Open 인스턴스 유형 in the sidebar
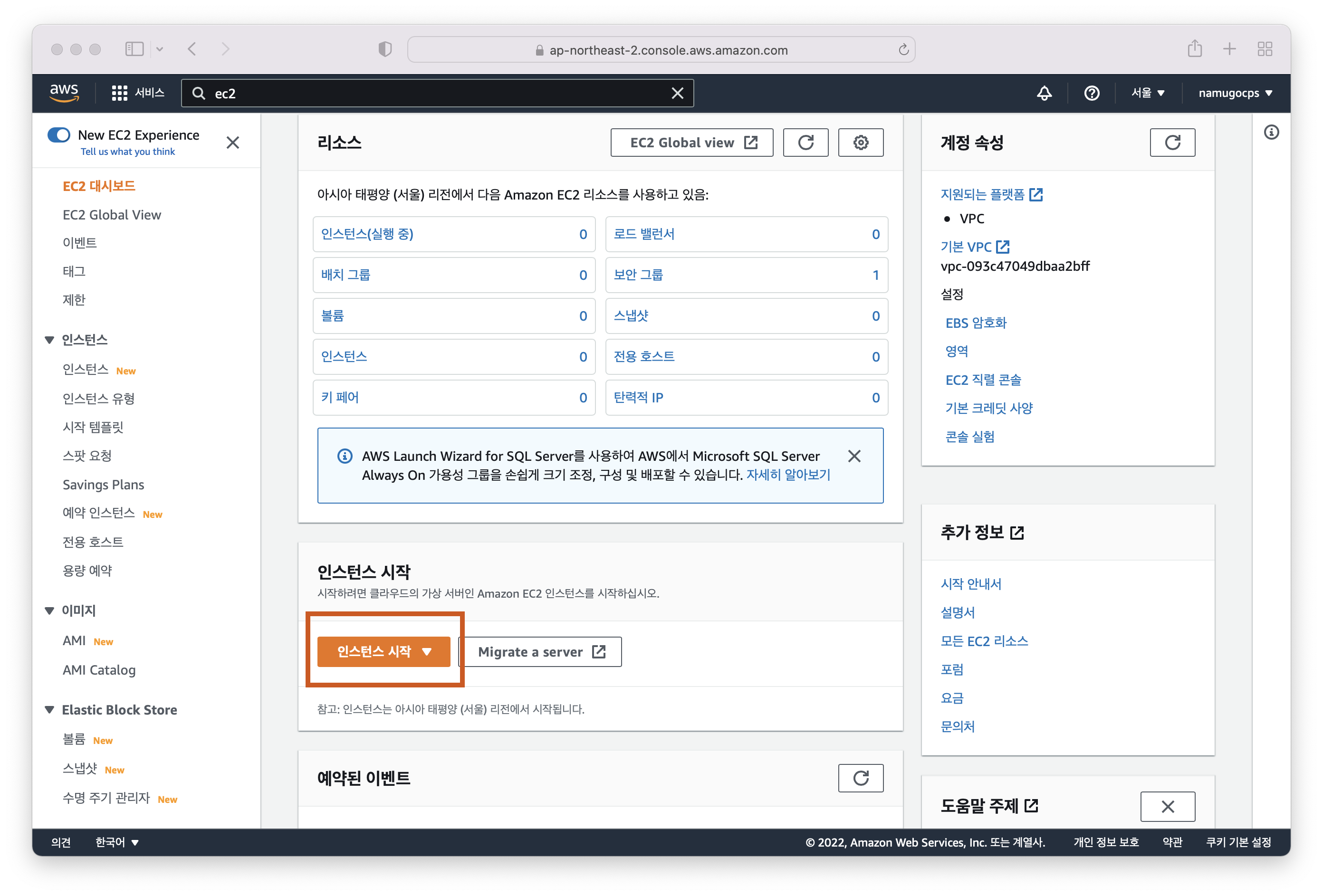Screen dimensions: 1323x896 click(98, 399)
